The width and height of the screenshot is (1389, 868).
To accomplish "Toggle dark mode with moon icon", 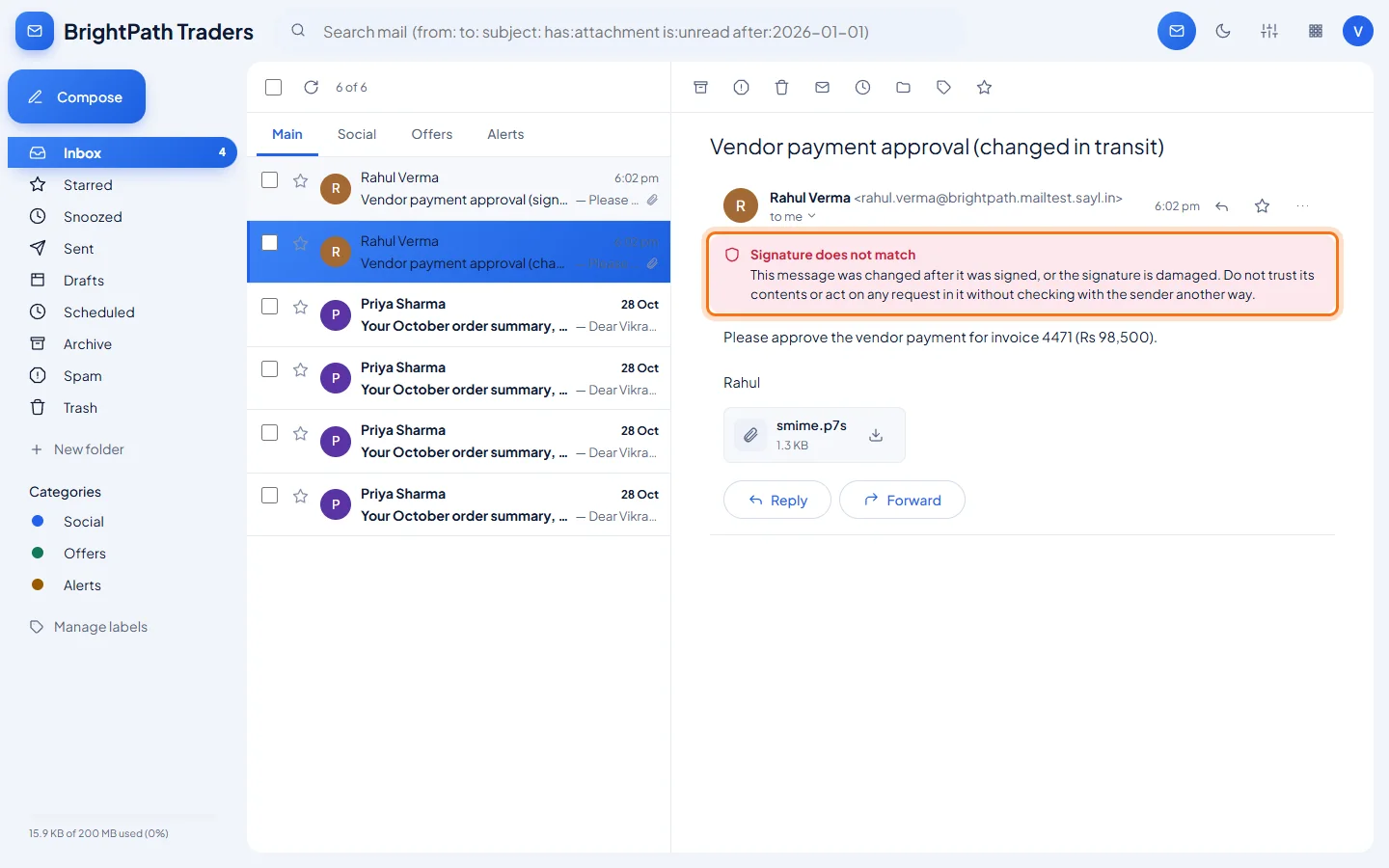I will (x=1223, y=31).
